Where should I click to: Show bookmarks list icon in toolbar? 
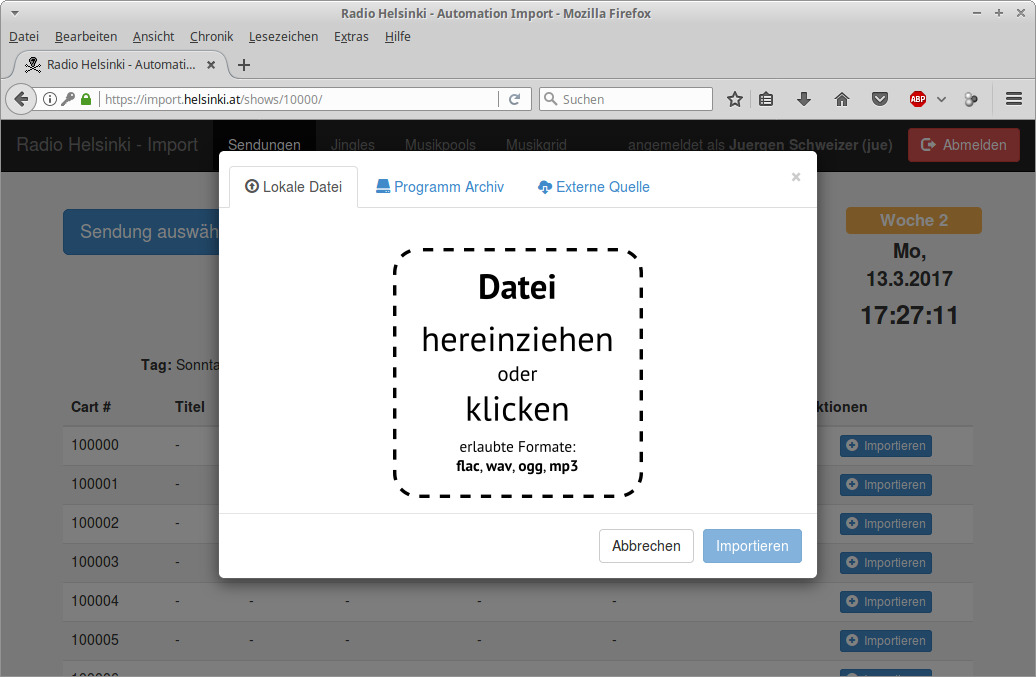click(x=766, y=99)
